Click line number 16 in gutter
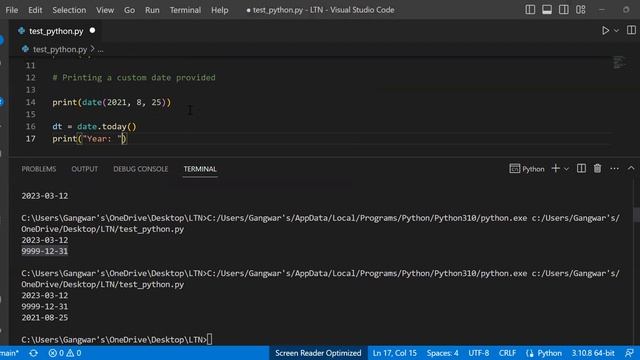This screenshot has height=360, width=640. coord(31,127)
